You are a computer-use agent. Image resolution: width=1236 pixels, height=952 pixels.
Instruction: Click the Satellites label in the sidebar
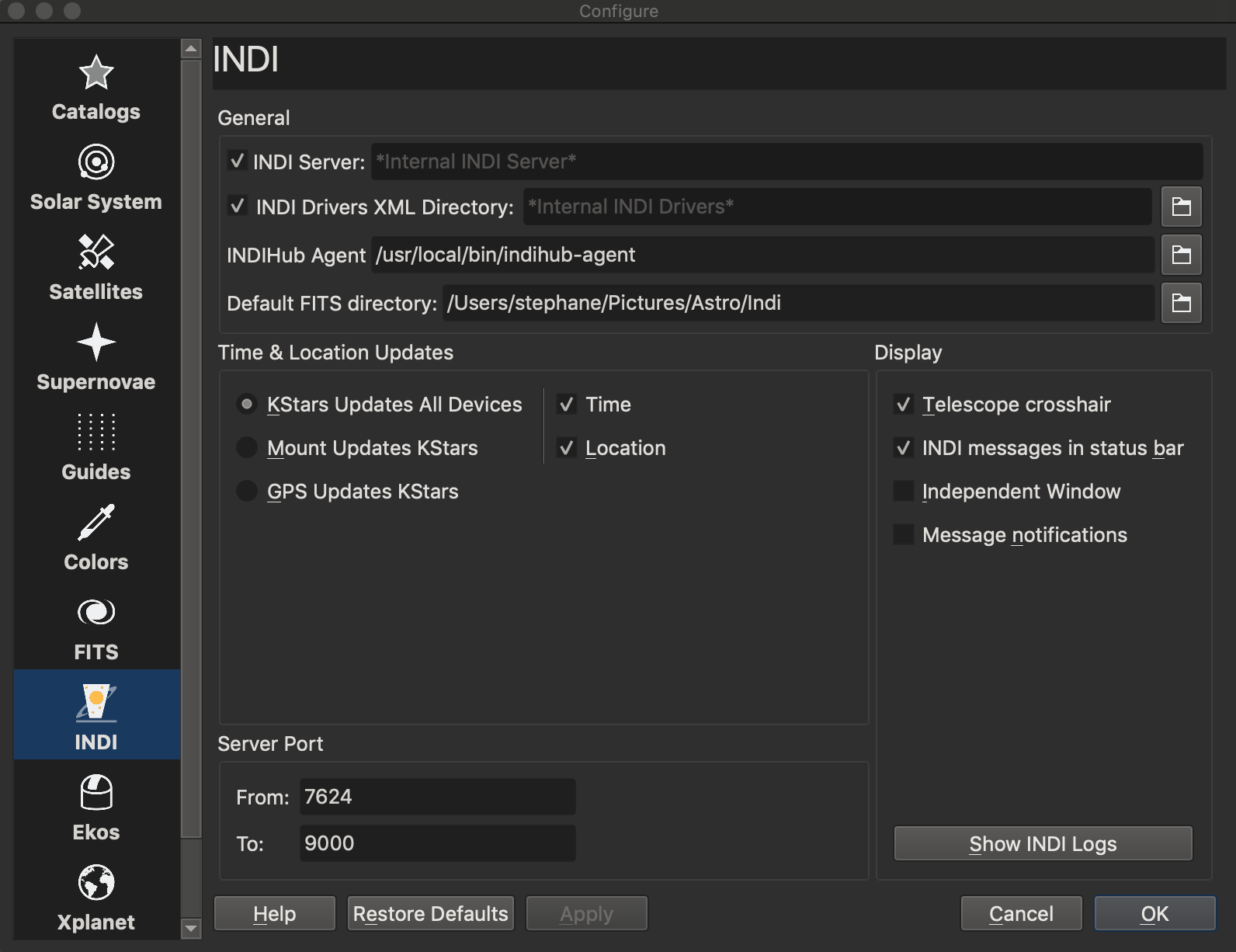tap(96, 292)
